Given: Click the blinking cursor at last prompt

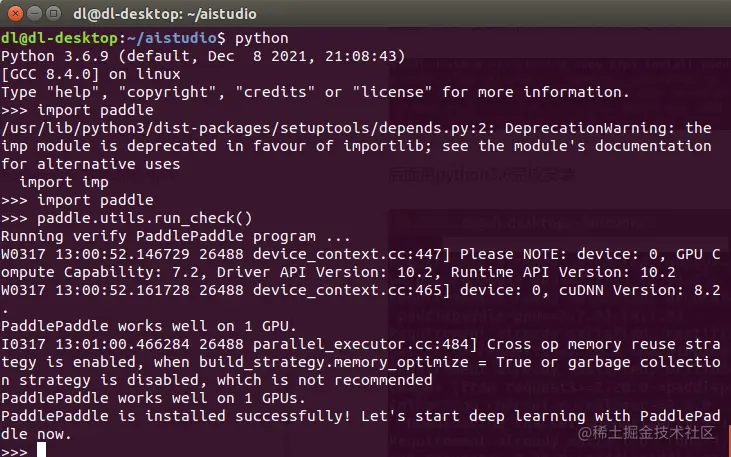Looking at the screenshot, I should coord(41,450).
